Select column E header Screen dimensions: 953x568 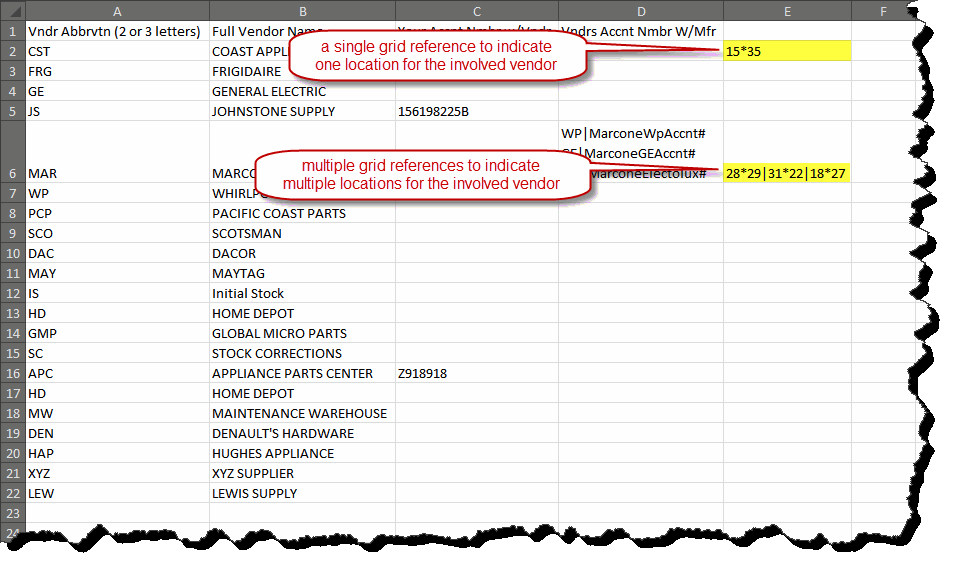(788, 11)
